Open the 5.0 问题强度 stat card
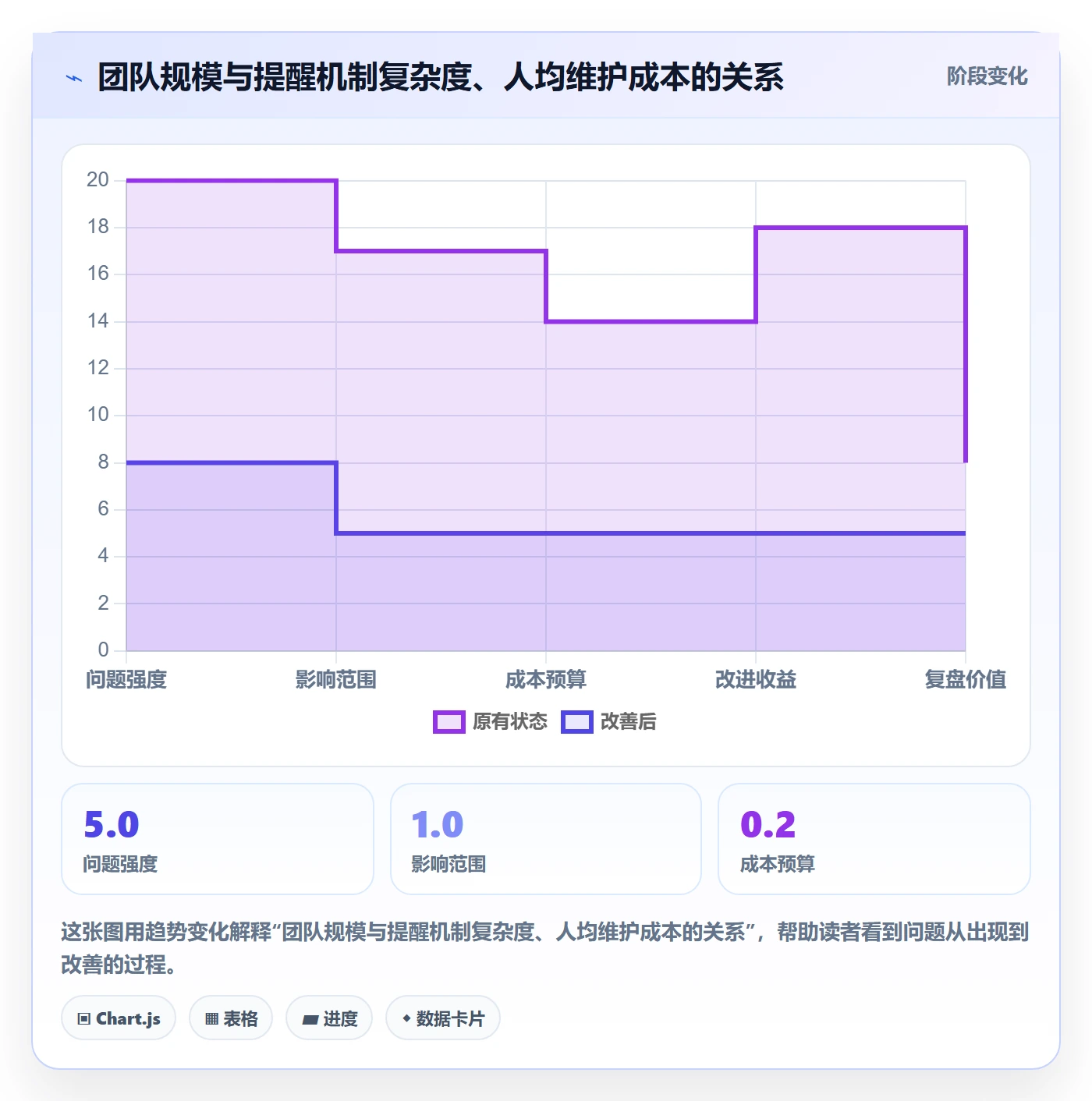Image resolution: width=1092 pixels, height=1101 pixels. pyautogui.click(x=218, y=839)
